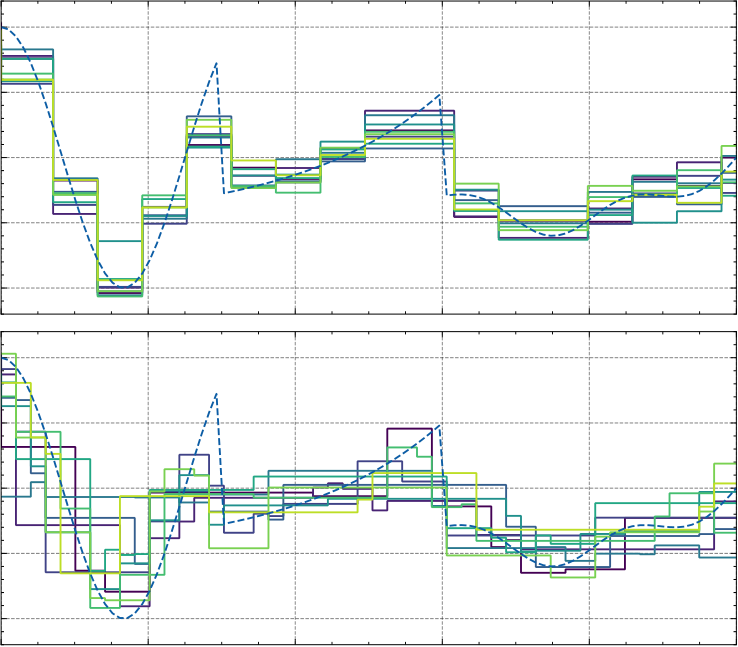Click the first sharp dashed peak in upper plot
This screenshot has width=738, height=647.
click(216, 63)
